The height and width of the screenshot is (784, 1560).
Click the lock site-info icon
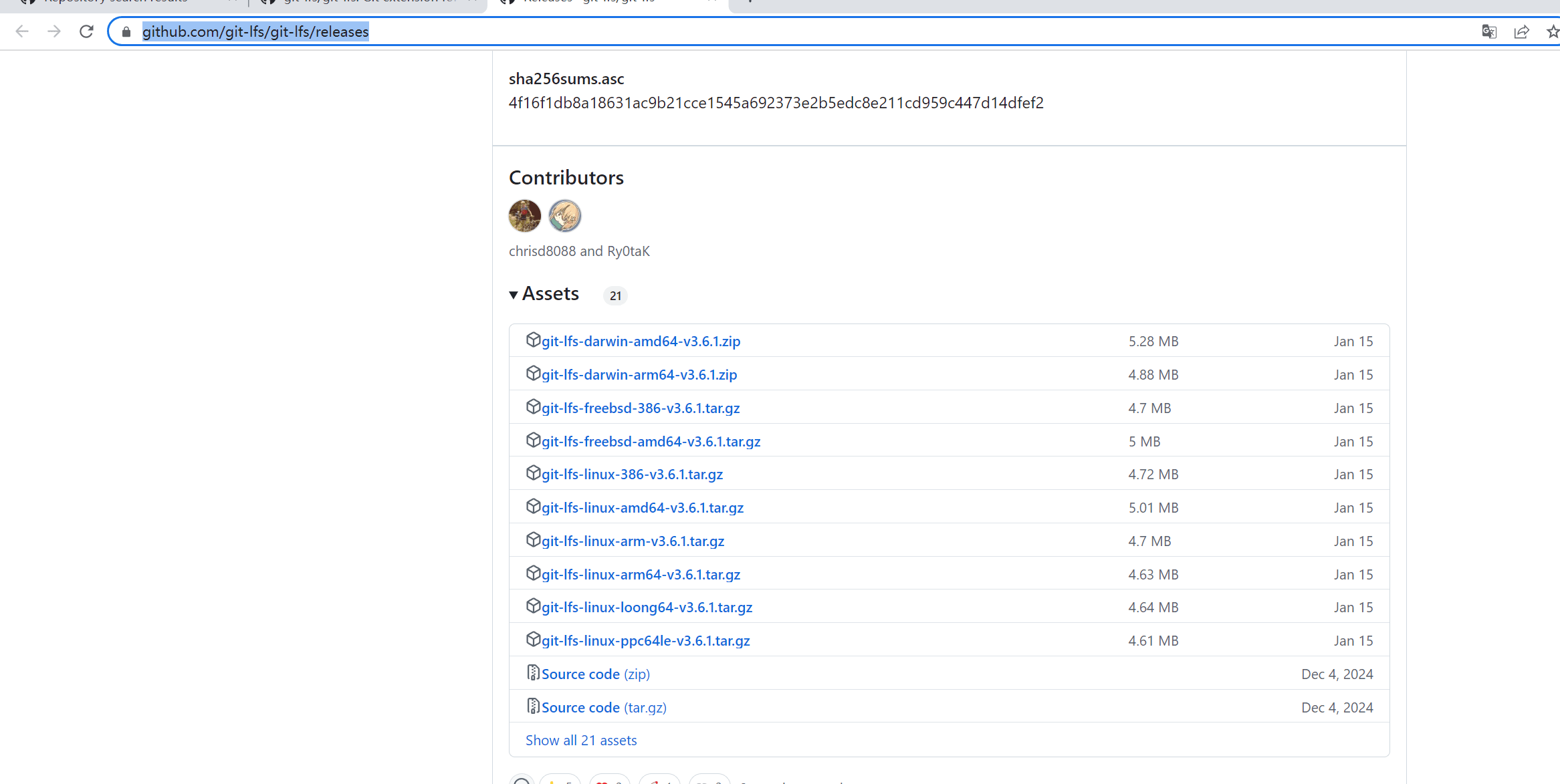click(x=126, y=31)
